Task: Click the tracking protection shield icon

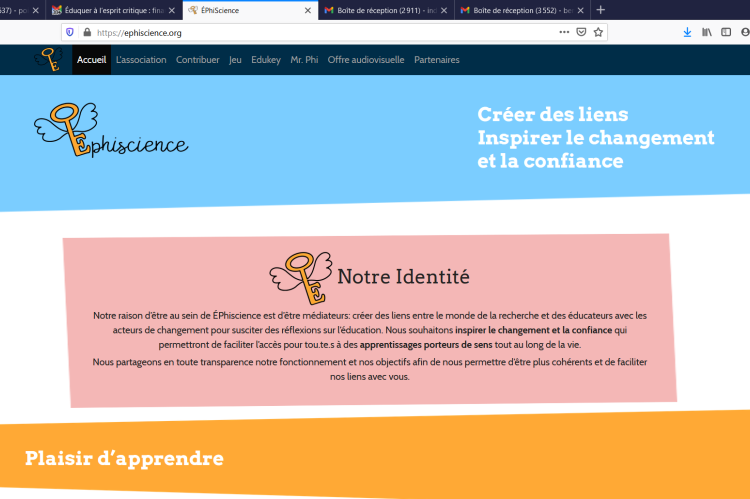Action: tap(70, 33)
